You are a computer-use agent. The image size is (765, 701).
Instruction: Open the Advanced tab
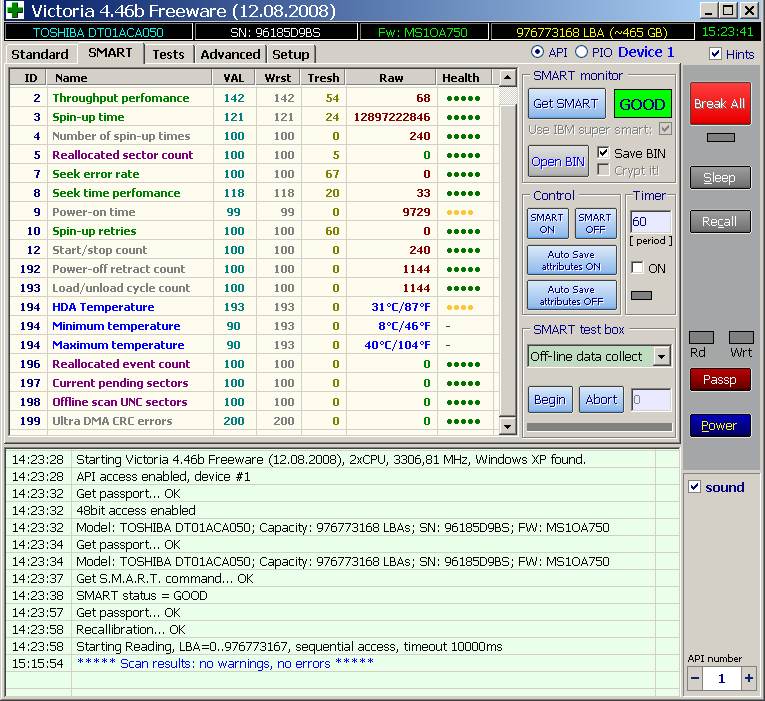230,54
